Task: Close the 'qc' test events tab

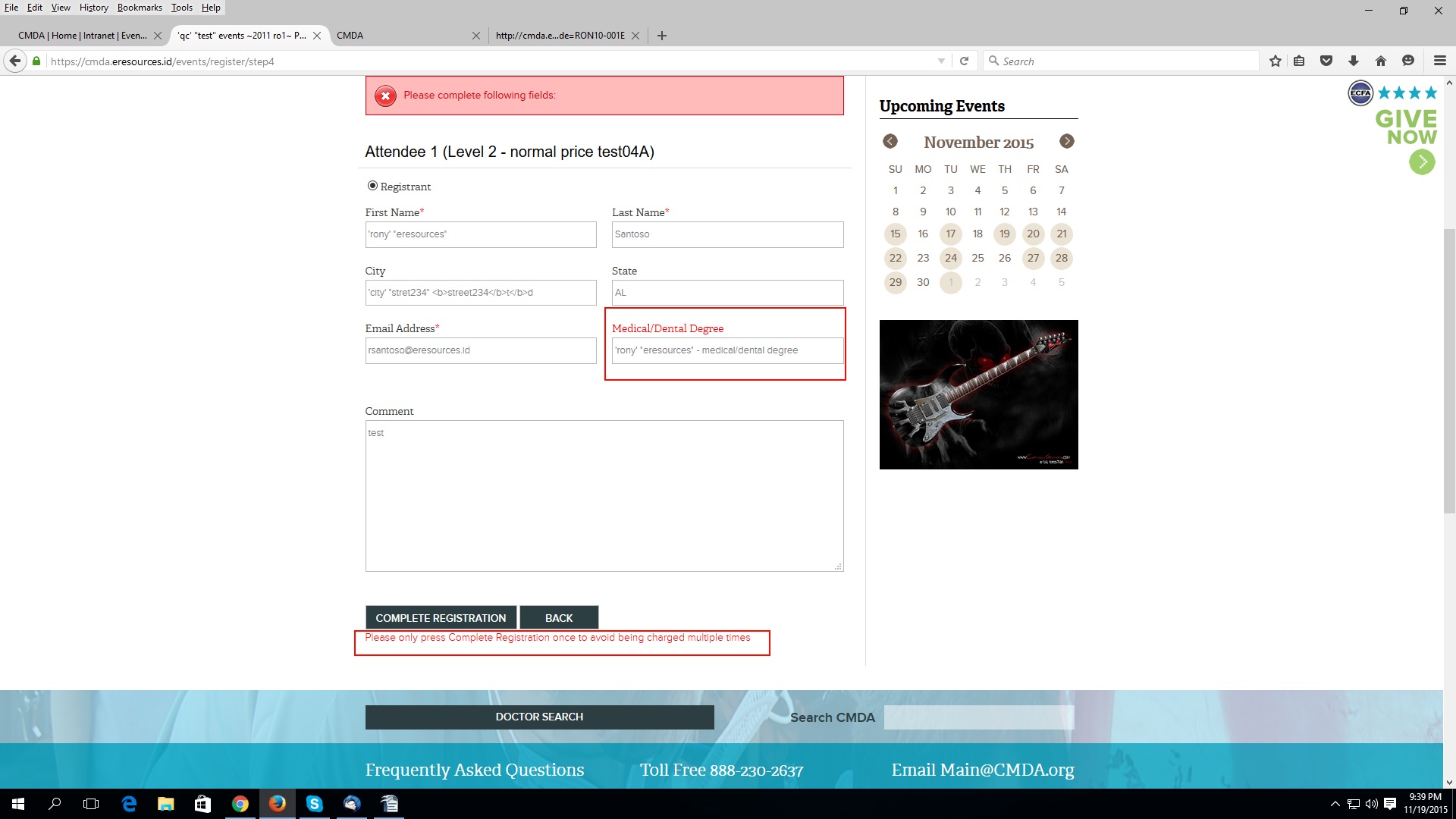Action: [x=317, y=36]
